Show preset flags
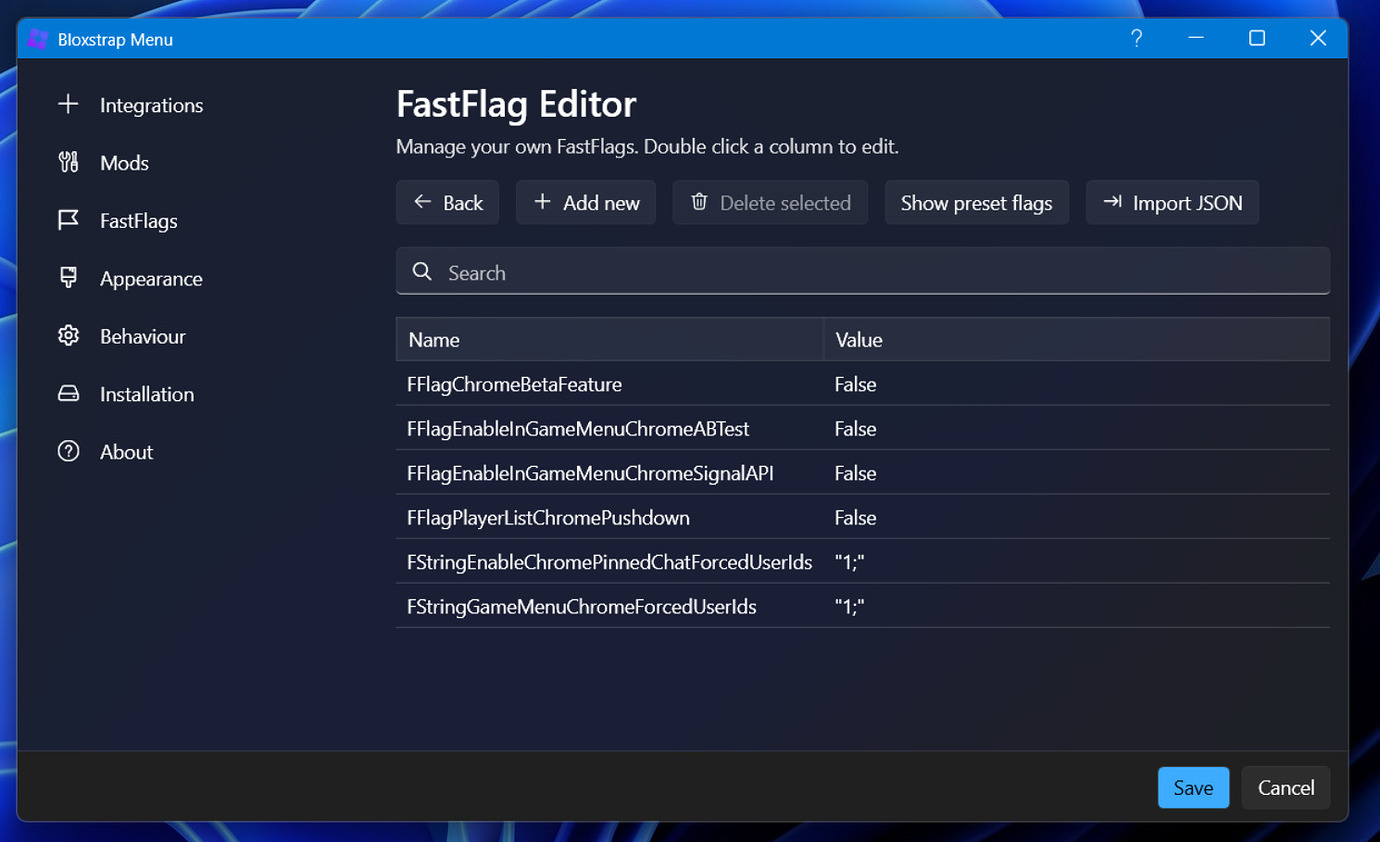This screenshot has height=842, width=1380. (x=976, y=203)
